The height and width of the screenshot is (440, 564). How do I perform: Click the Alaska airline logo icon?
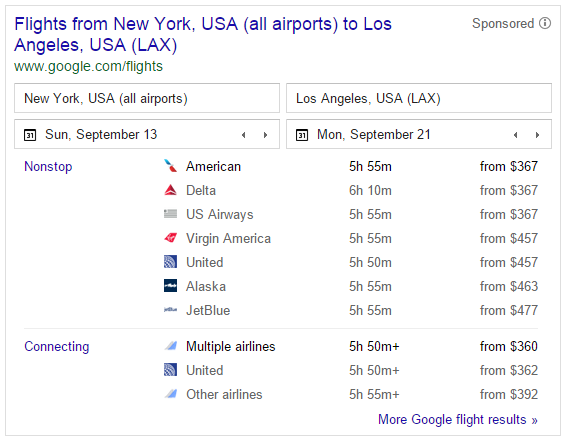tap(170, 286)
